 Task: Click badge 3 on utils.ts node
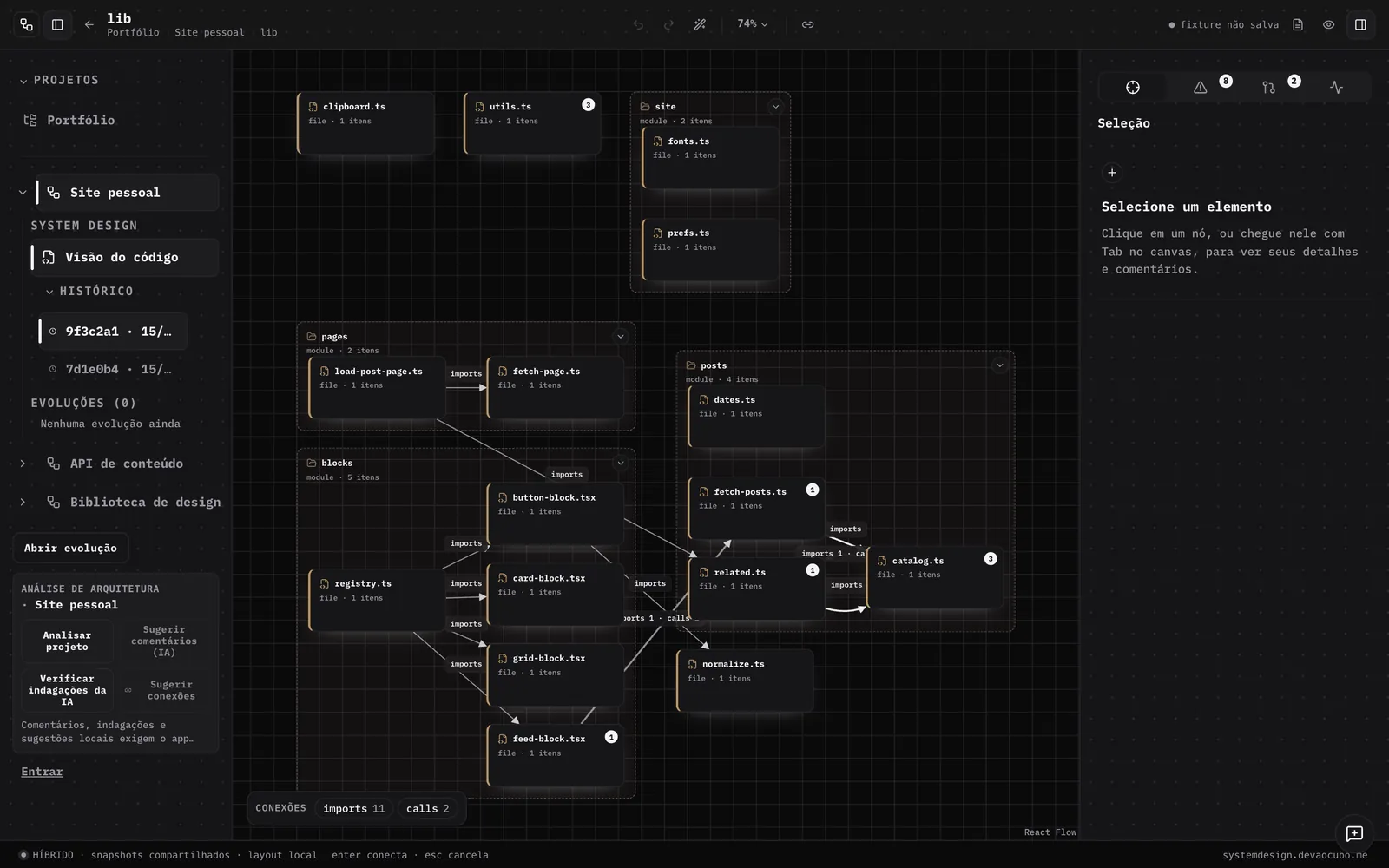tap(588, 104)
